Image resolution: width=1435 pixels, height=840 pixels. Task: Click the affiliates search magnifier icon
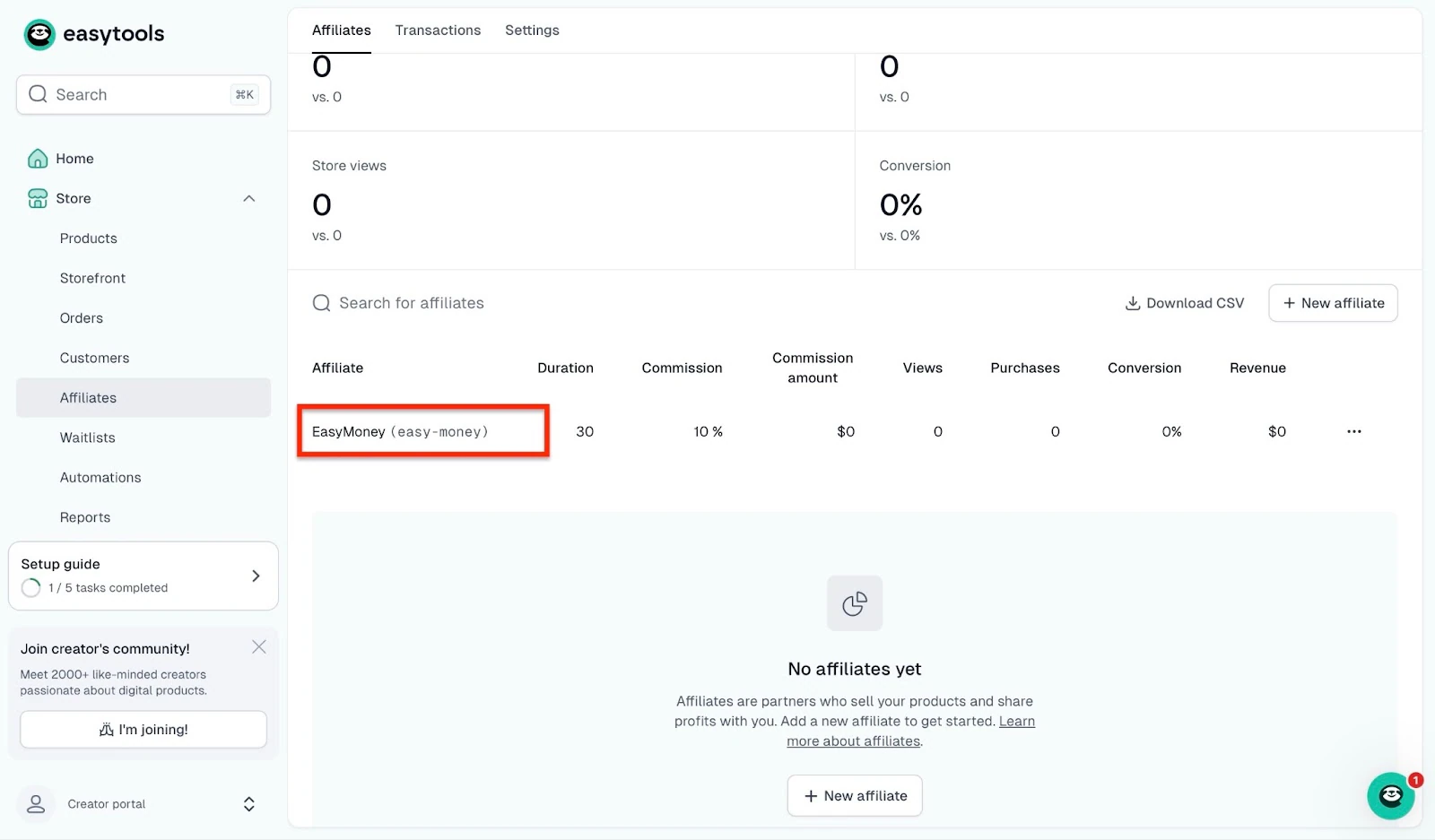[x=321, y=303]
